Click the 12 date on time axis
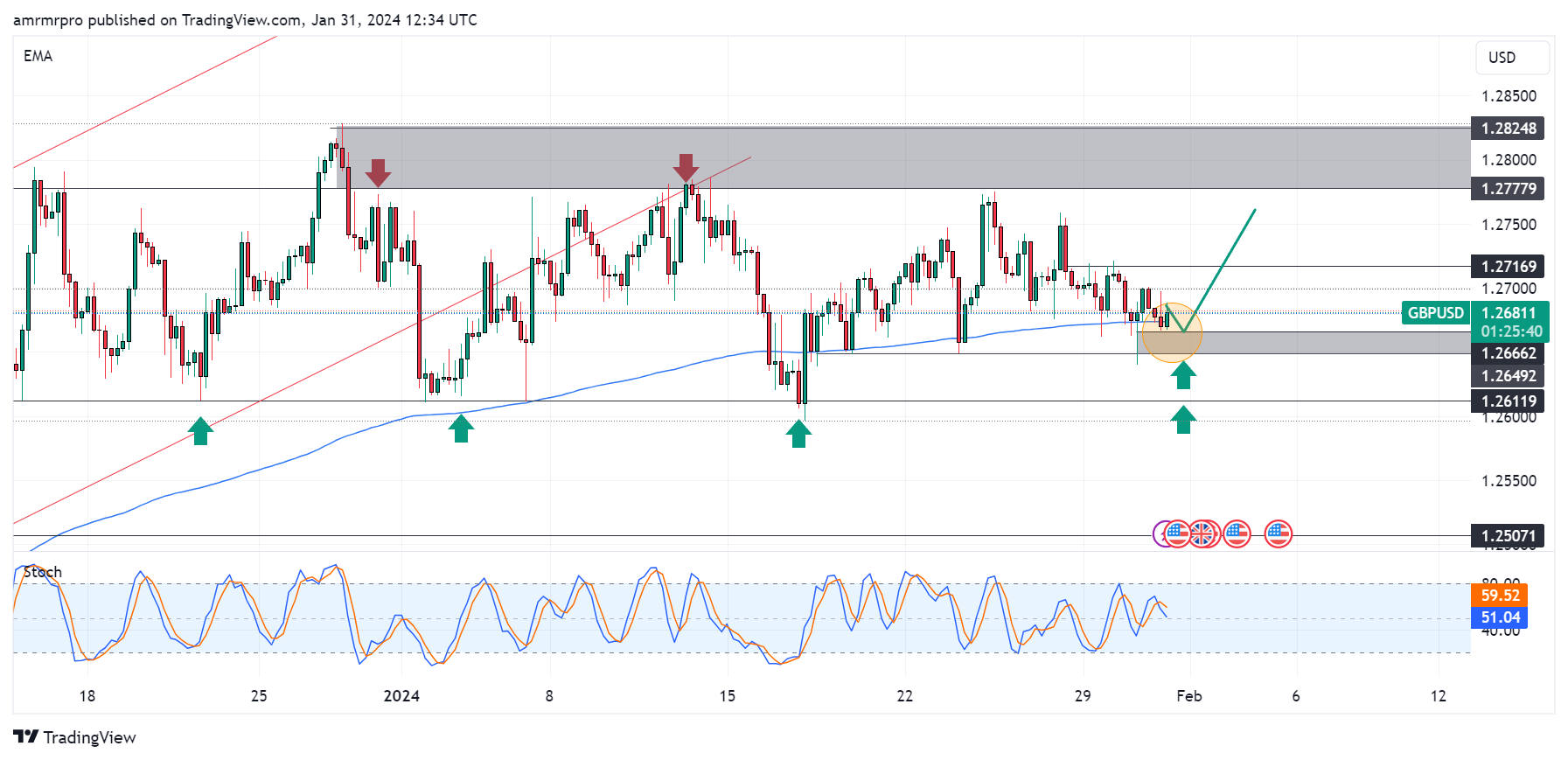The width and height of the screenshot is (1568, 760). click(1439, 696)
